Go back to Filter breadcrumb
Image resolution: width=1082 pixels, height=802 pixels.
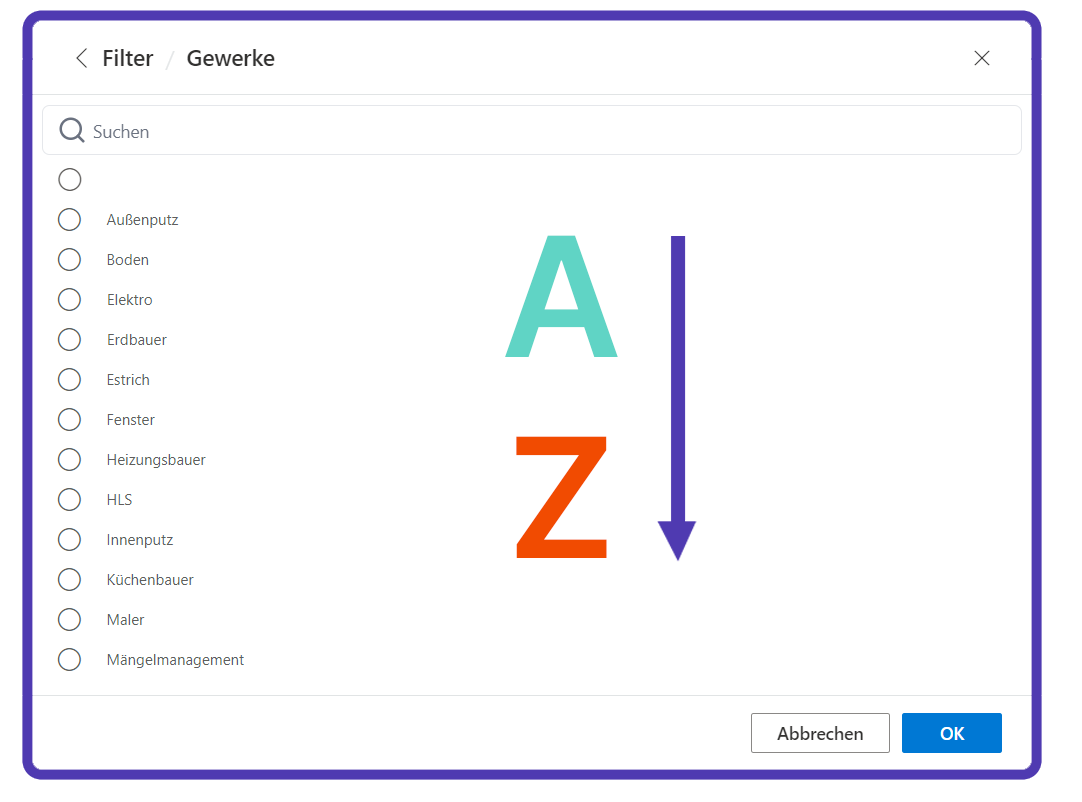(x=128, y=59)
